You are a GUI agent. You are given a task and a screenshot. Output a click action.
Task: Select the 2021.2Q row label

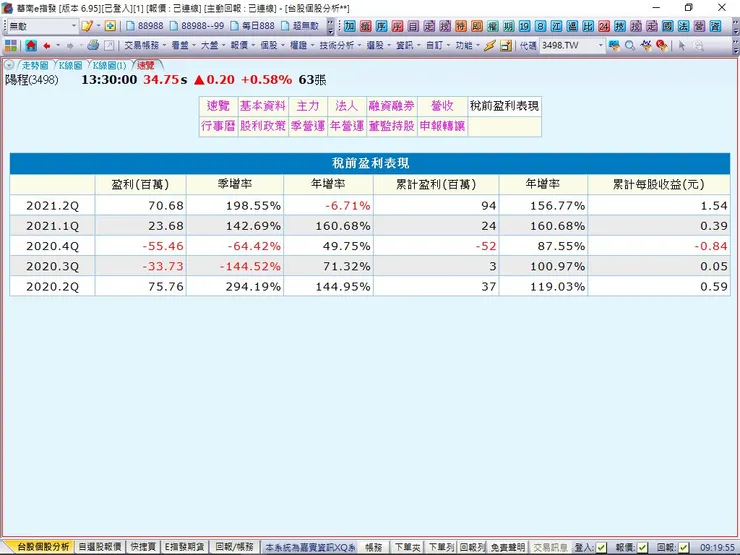pyautogui.click(x=52, y=206)
